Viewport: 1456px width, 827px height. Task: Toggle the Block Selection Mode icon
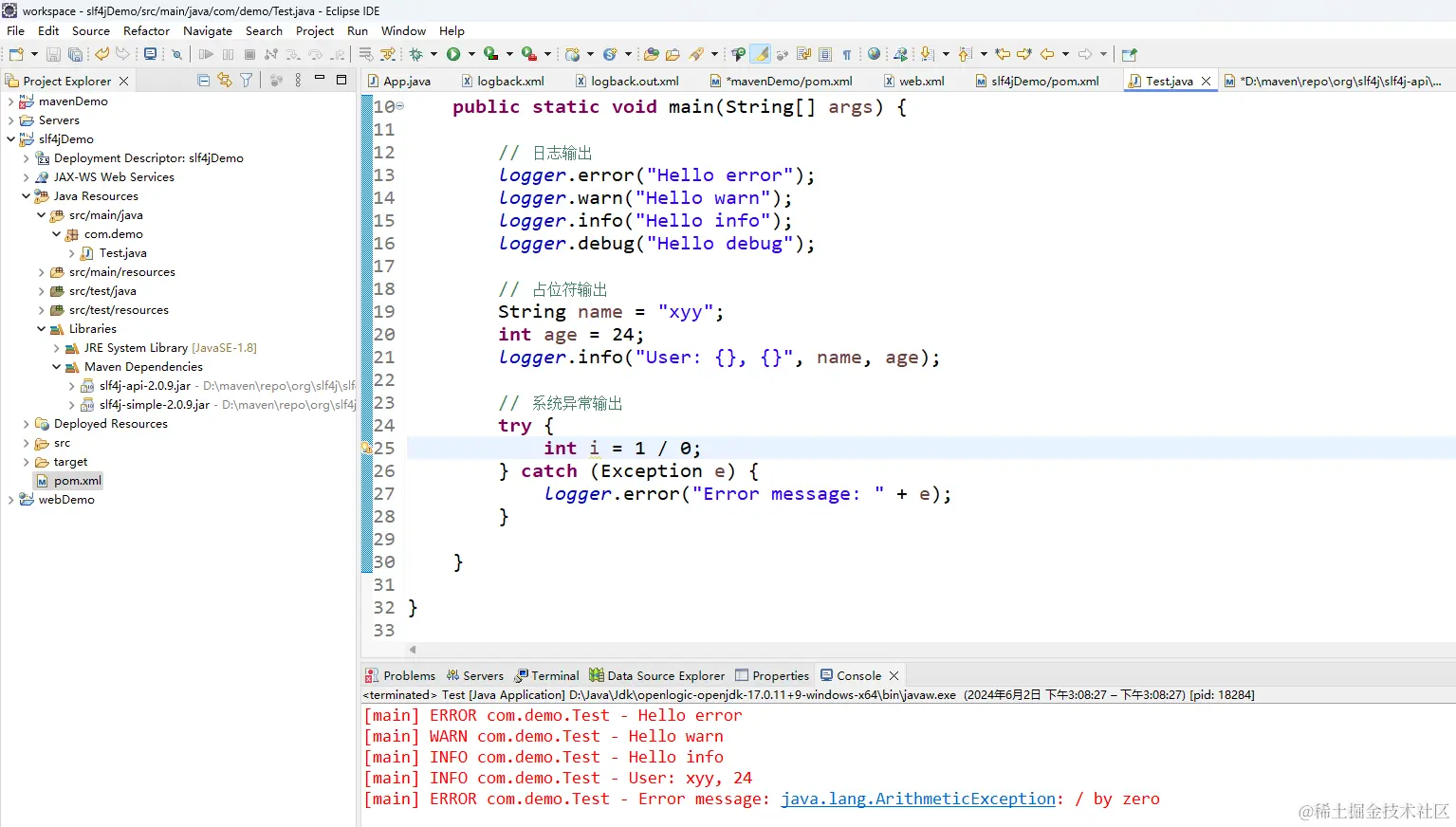pos(825,54)
